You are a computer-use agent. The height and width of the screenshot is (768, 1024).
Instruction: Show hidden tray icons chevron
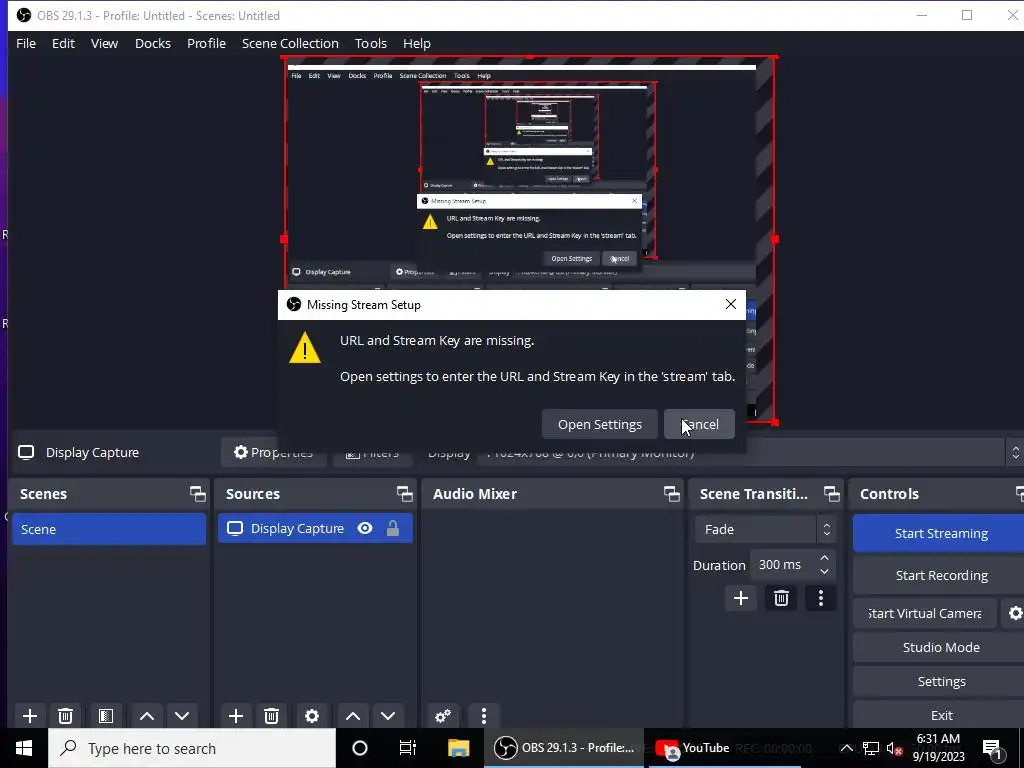click(846, 748)
